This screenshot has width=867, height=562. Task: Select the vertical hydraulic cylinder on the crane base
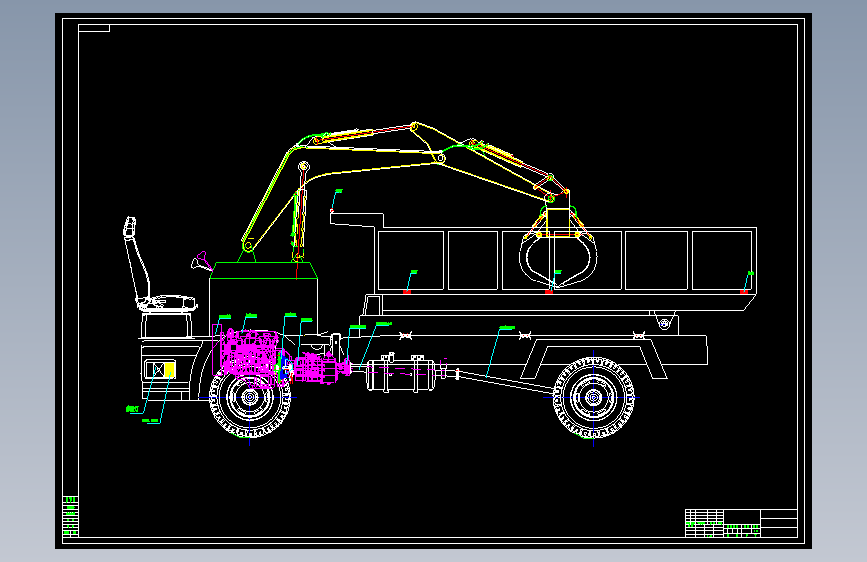pos(300,212)
